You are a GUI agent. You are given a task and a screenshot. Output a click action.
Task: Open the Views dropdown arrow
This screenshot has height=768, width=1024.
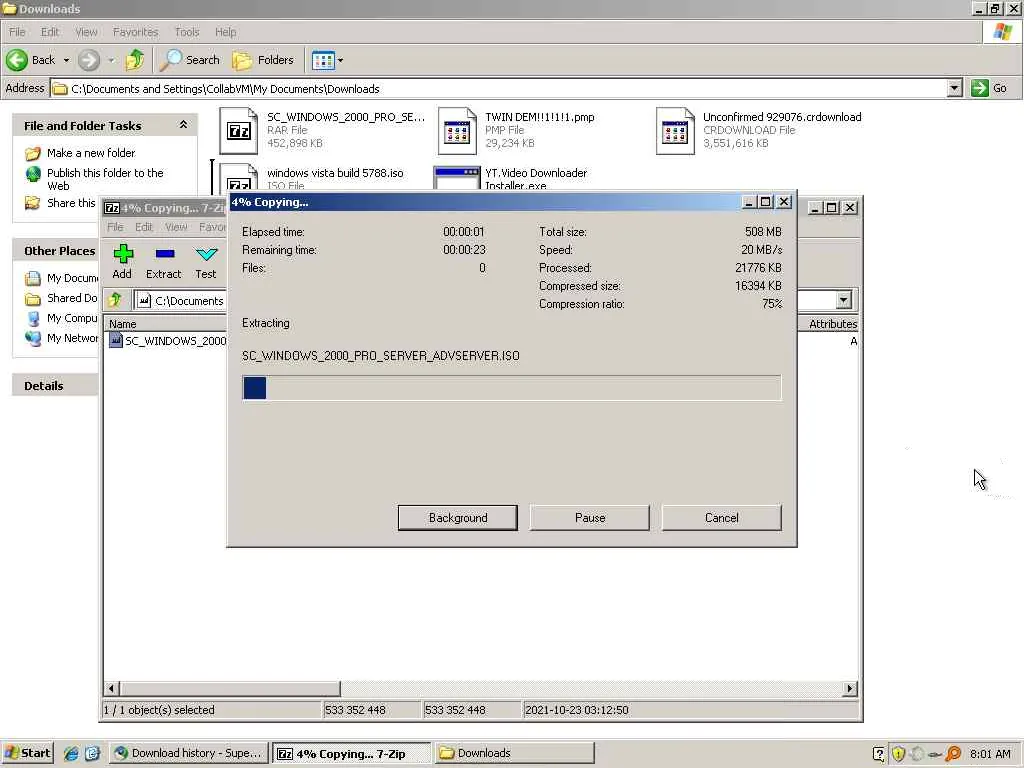[340, 60]
